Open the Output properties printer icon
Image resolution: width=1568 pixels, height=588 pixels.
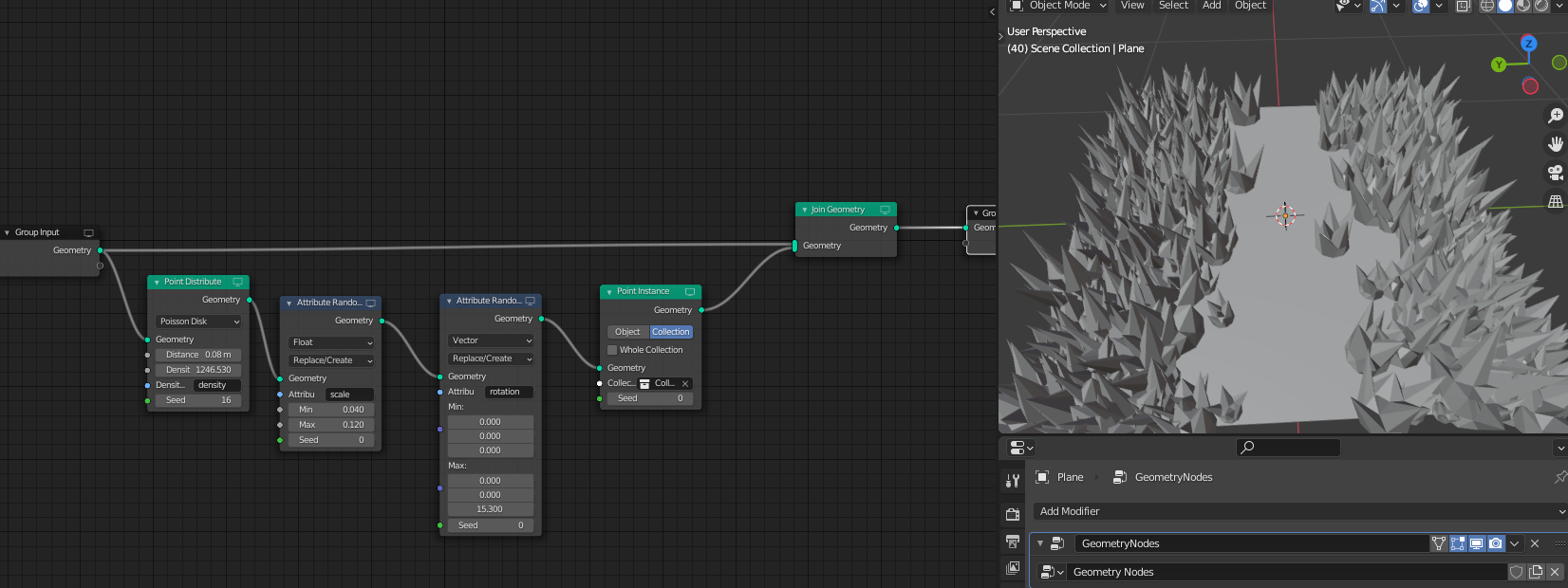pos(1013,542)
